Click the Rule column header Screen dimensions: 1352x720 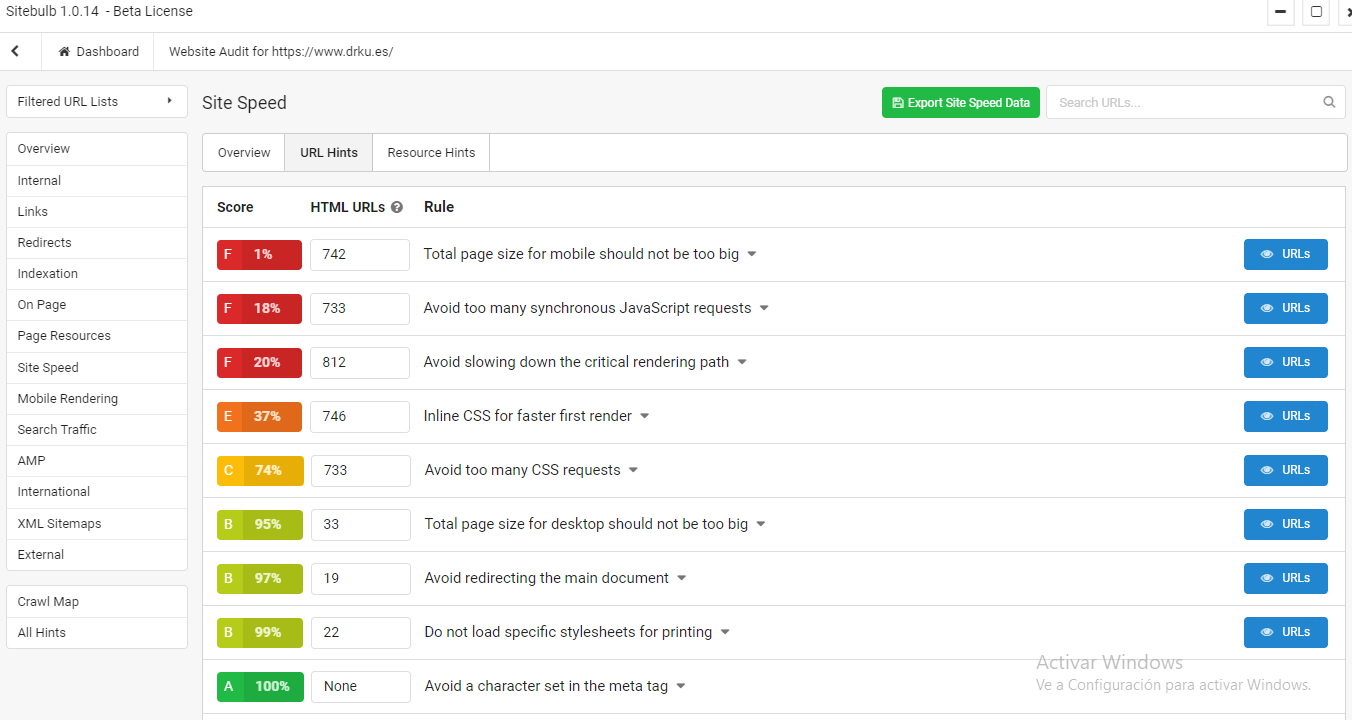(439, 207)
